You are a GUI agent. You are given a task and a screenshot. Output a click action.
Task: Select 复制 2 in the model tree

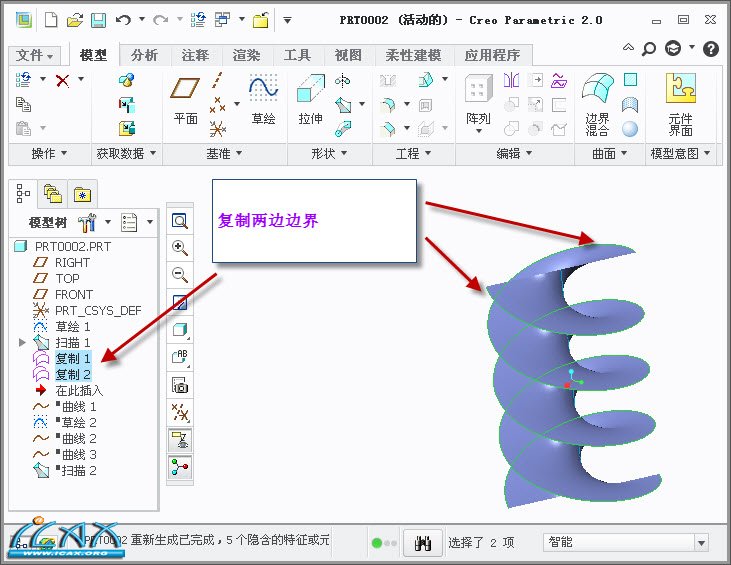[73, 374]
